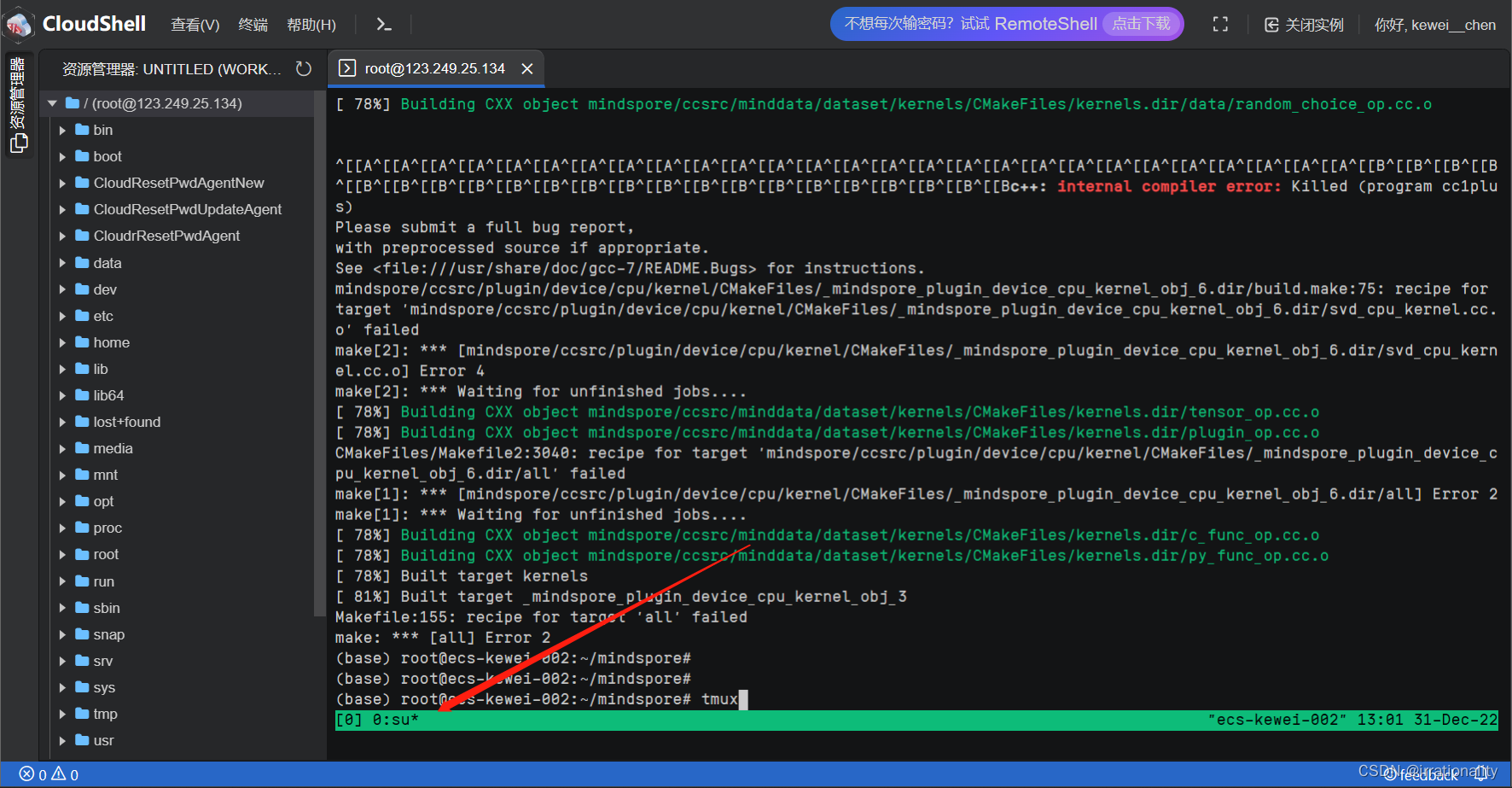Click 'make: *** [all] Error 2' line
The width and height of the screenshot is (1512, 788).
443,638
